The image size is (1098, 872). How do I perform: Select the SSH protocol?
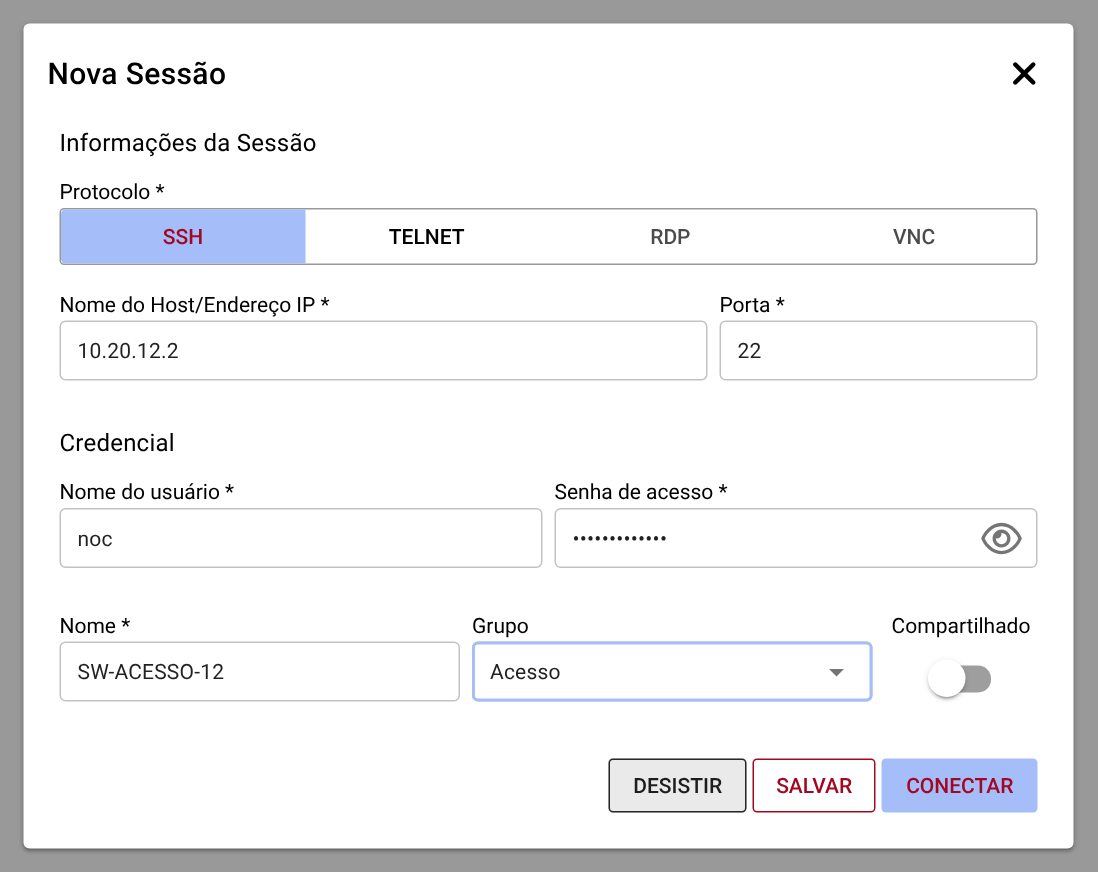[x=183, y=237]
